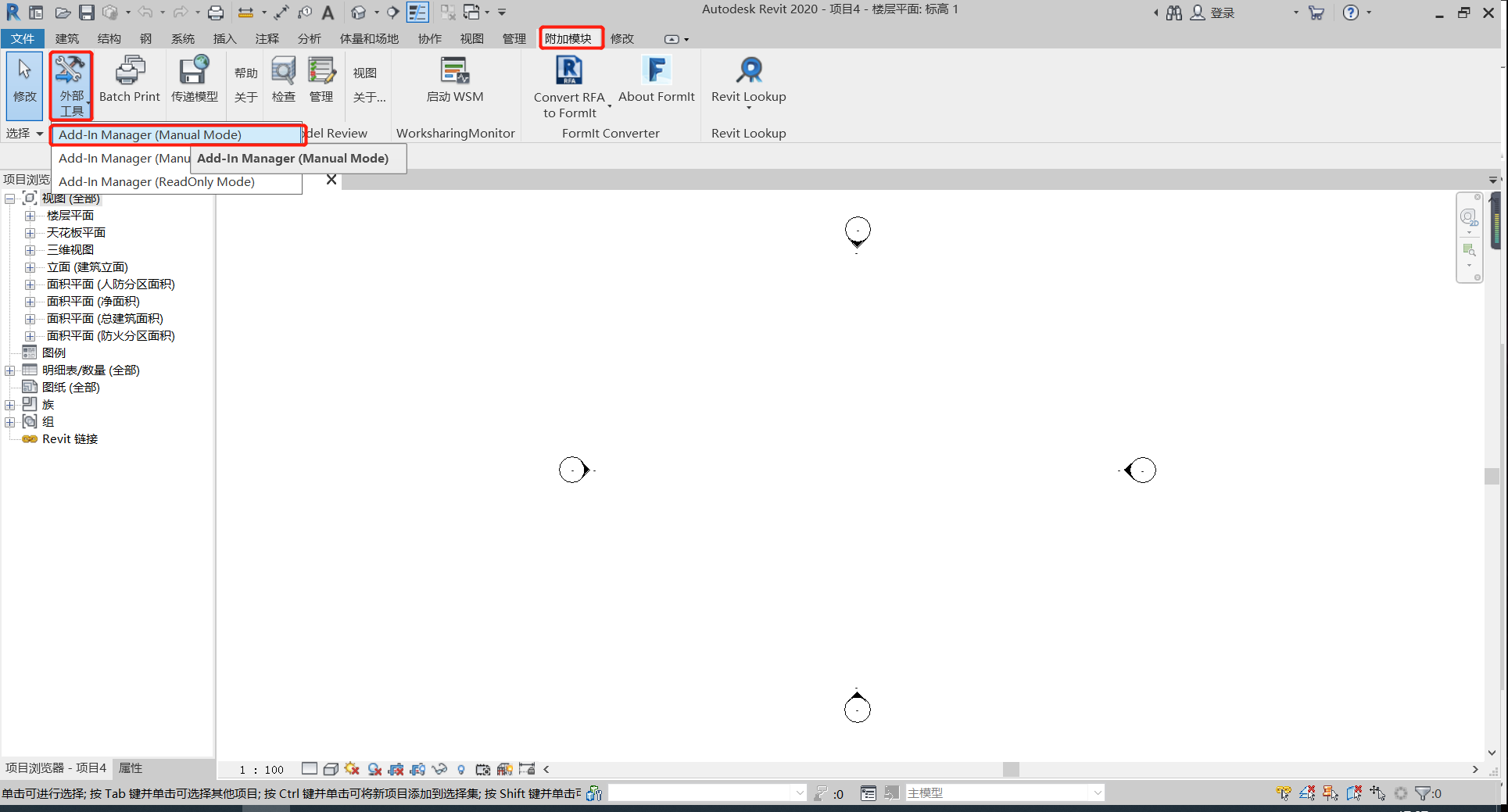Click the search binoculars icon in title bar

click(1173, 13)
